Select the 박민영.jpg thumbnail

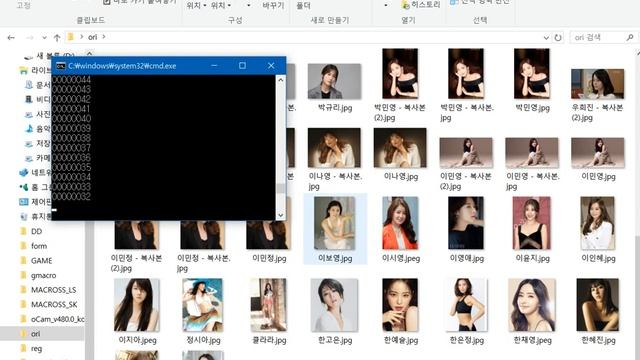532,73
